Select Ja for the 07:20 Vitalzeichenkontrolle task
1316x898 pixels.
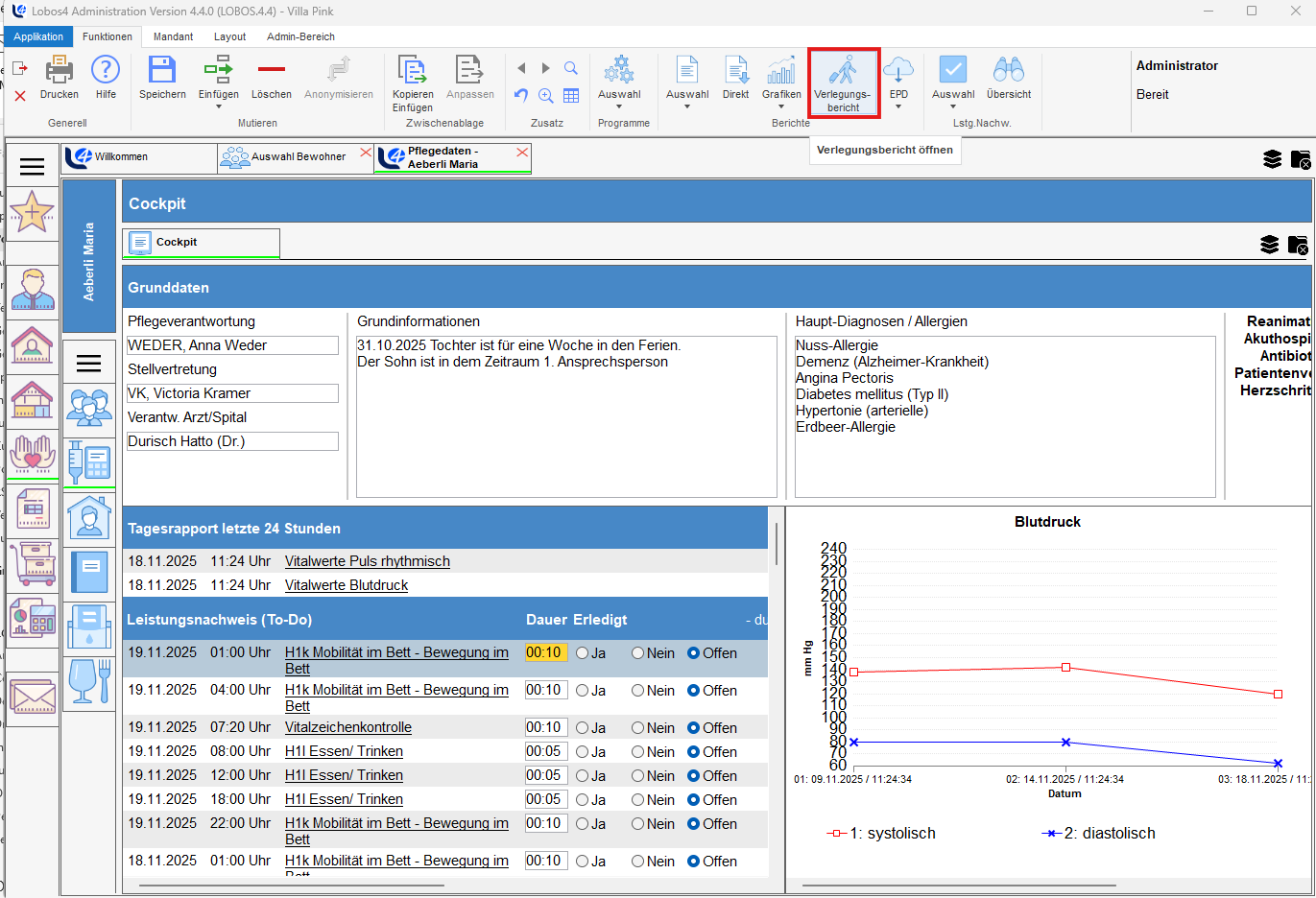583,728
